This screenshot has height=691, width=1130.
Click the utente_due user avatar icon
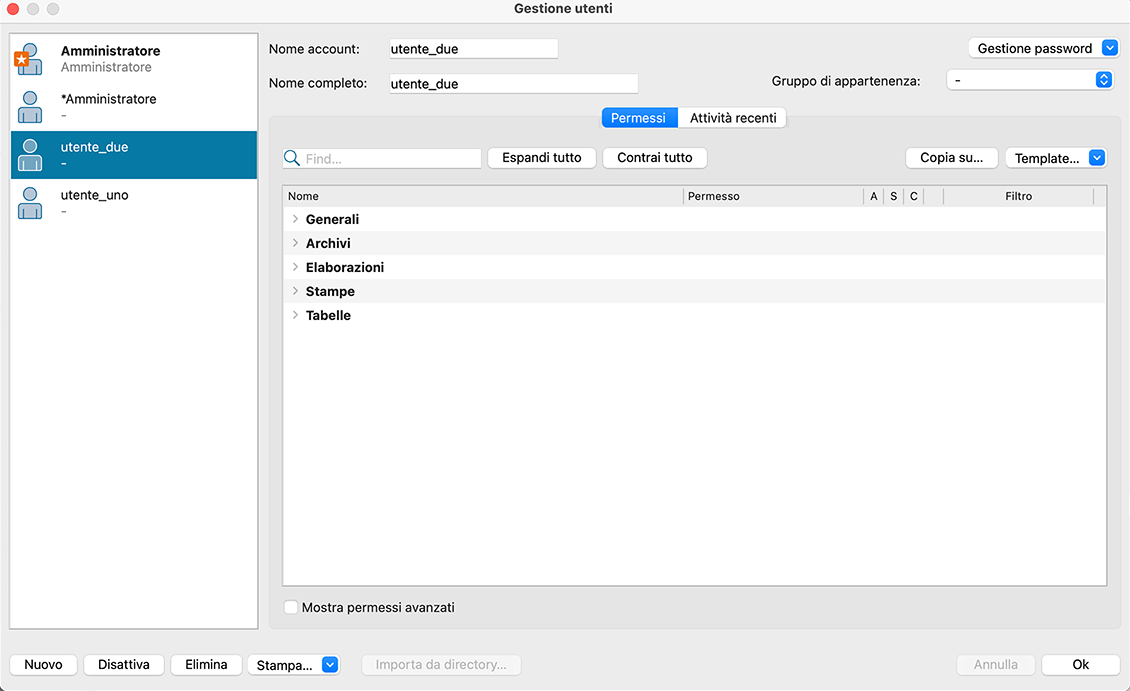pyautogui.click(x=30, y=155)
